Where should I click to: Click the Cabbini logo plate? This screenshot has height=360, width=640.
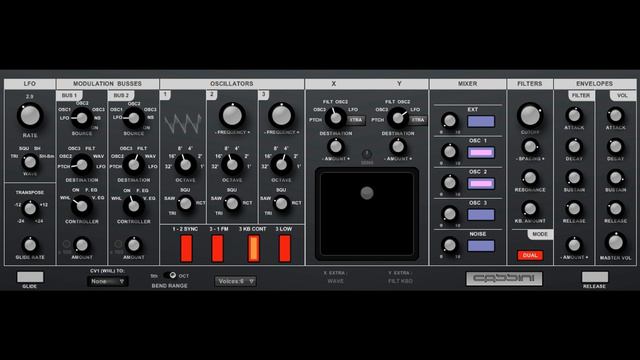(504, 278)
